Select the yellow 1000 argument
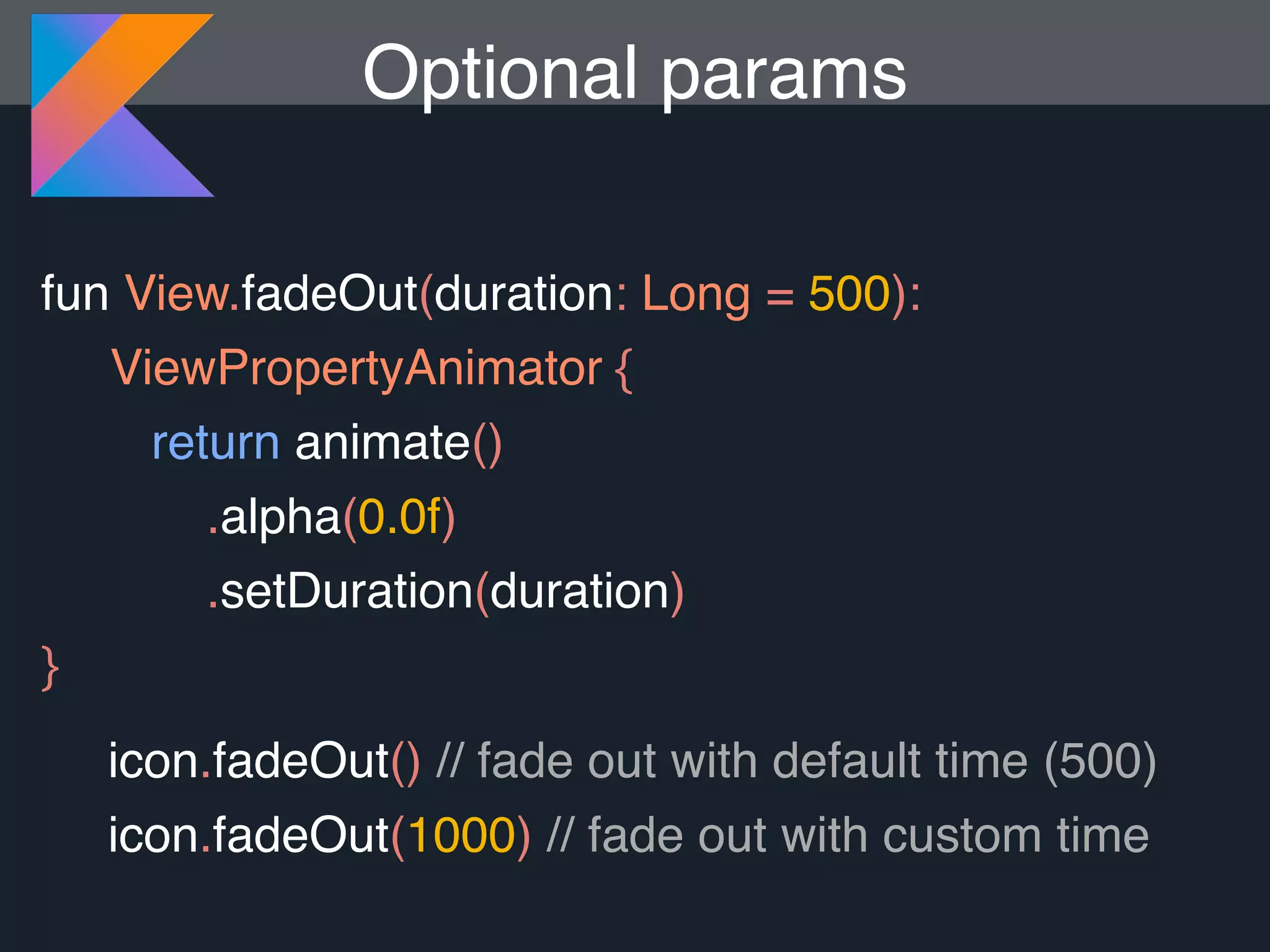The height and width of the screenshot is (952, 1270). (461, 835)
